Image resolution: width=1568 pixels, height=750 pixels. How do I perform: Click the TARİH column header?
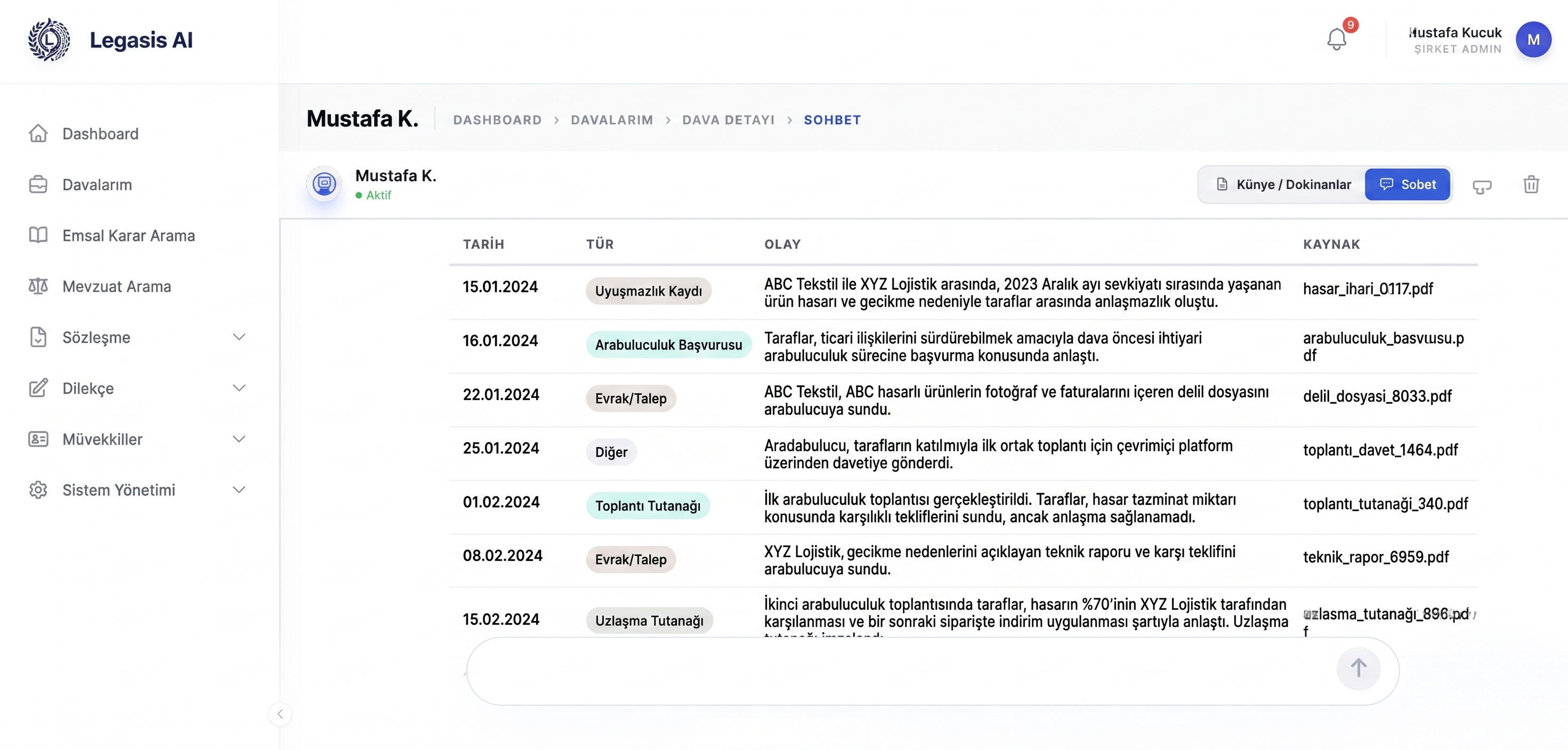483,244
